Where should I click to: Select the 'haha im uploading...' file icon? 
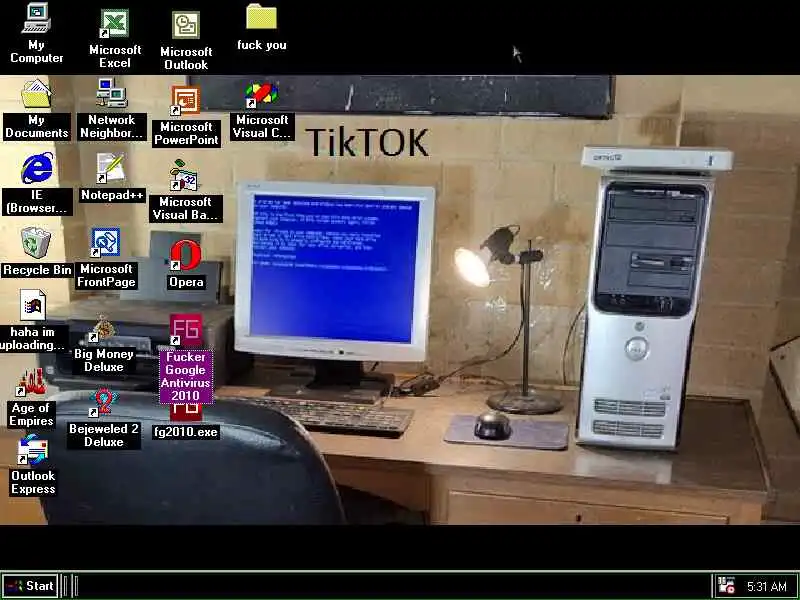tap(33, 306)
